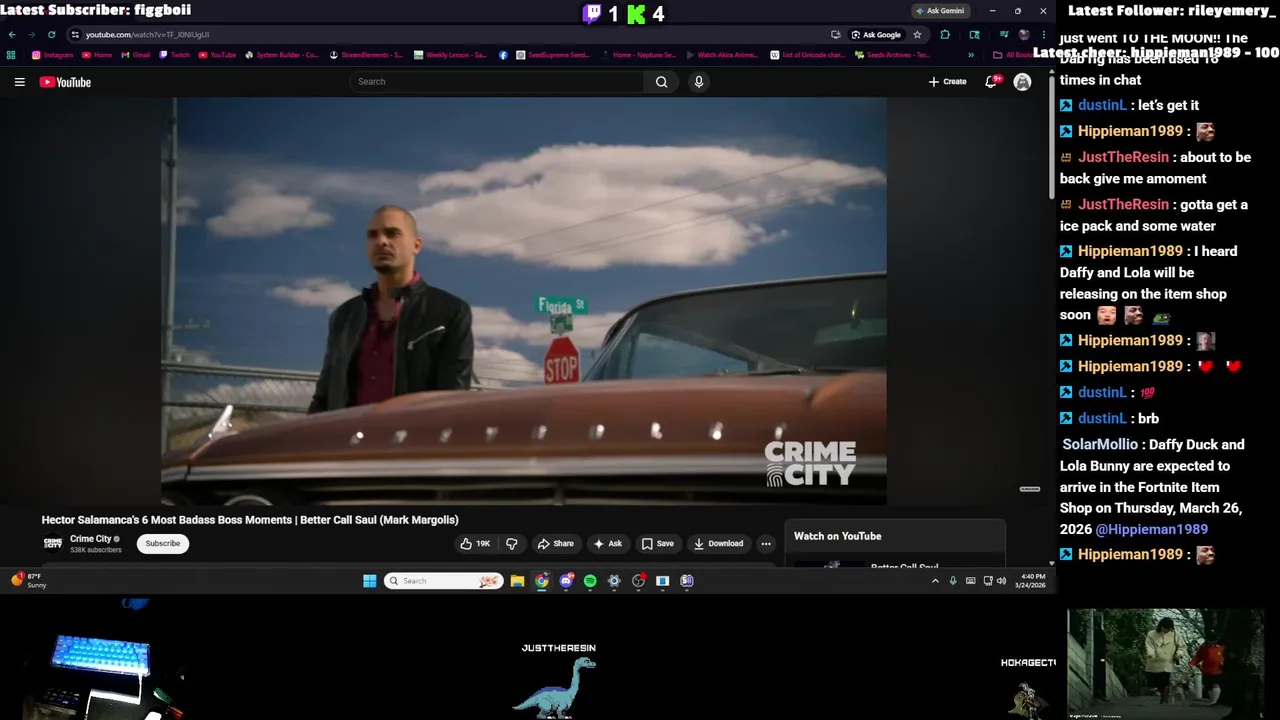This screenshot has height=720, width=1280.
Task: Open Discord from the taskbar
Action: (x=566, y=581)
